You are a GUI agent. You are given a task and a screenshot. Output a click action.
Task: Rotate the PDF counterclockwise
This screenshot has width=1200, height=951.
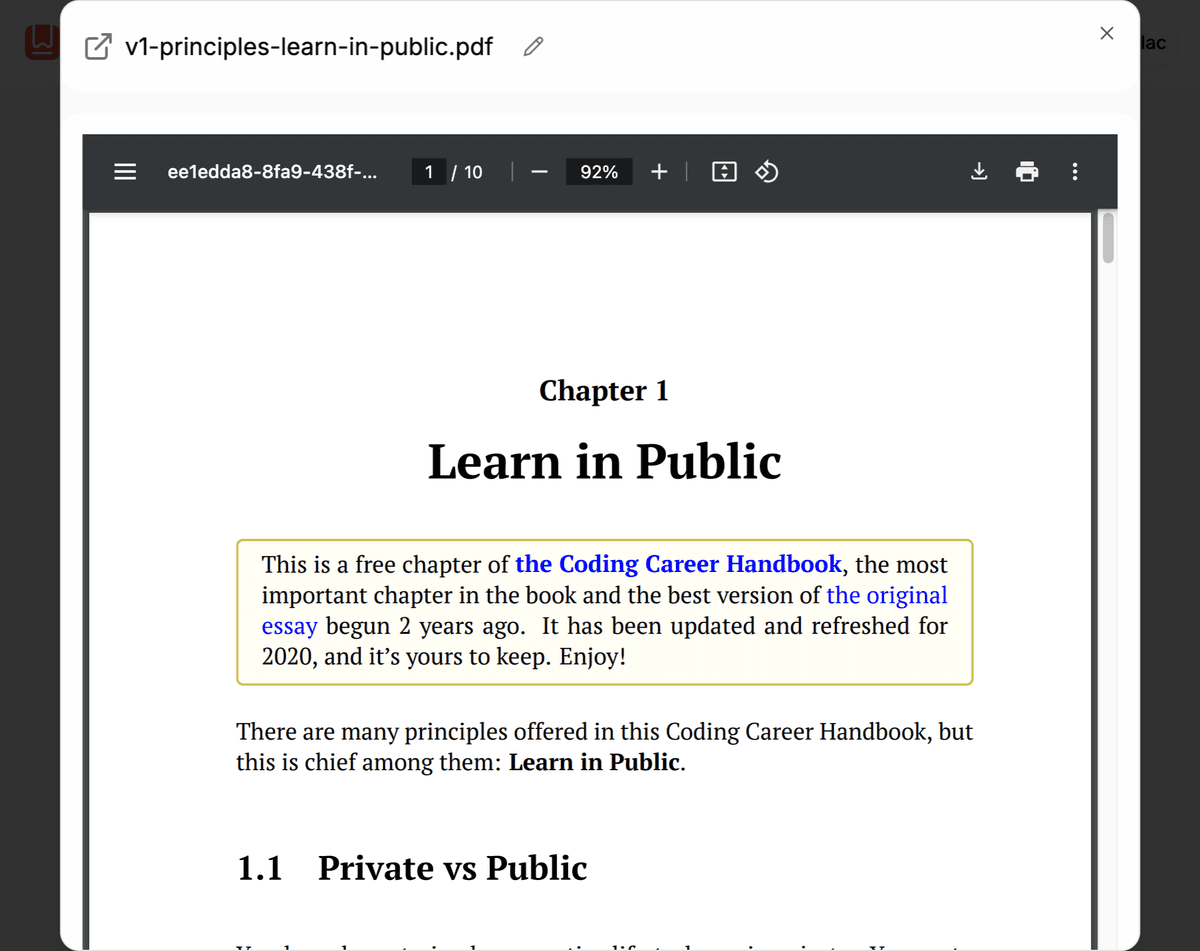766,171
